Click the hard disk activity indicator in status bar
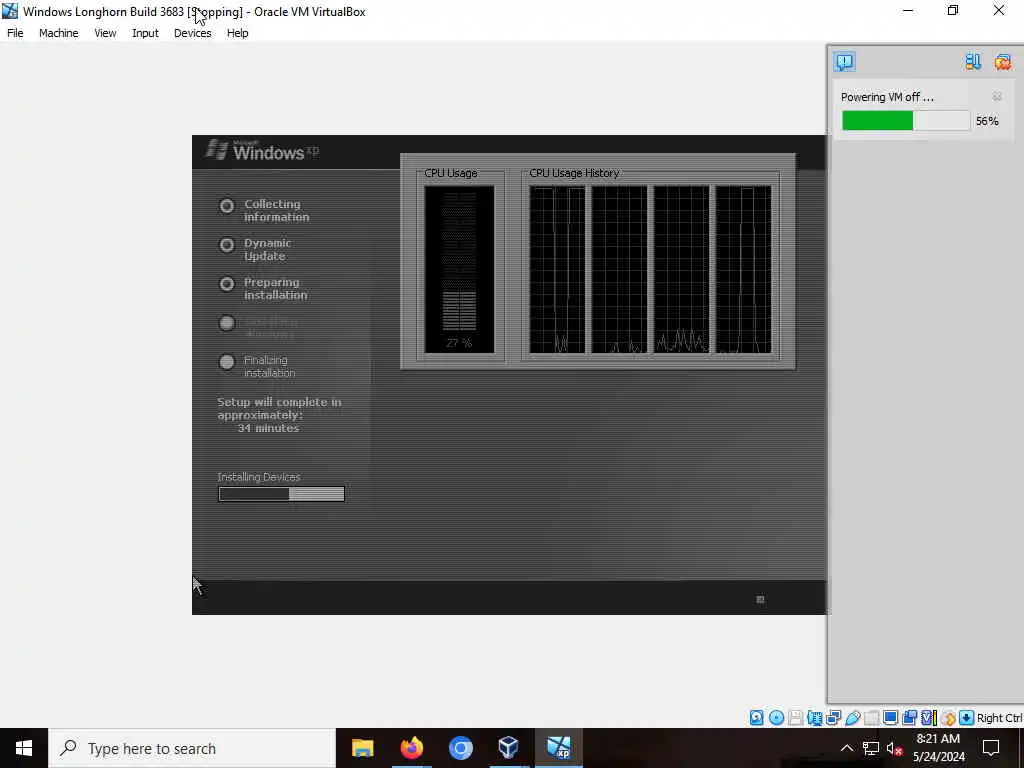This screenshot has width=1024, height=768. coord(756,718)
